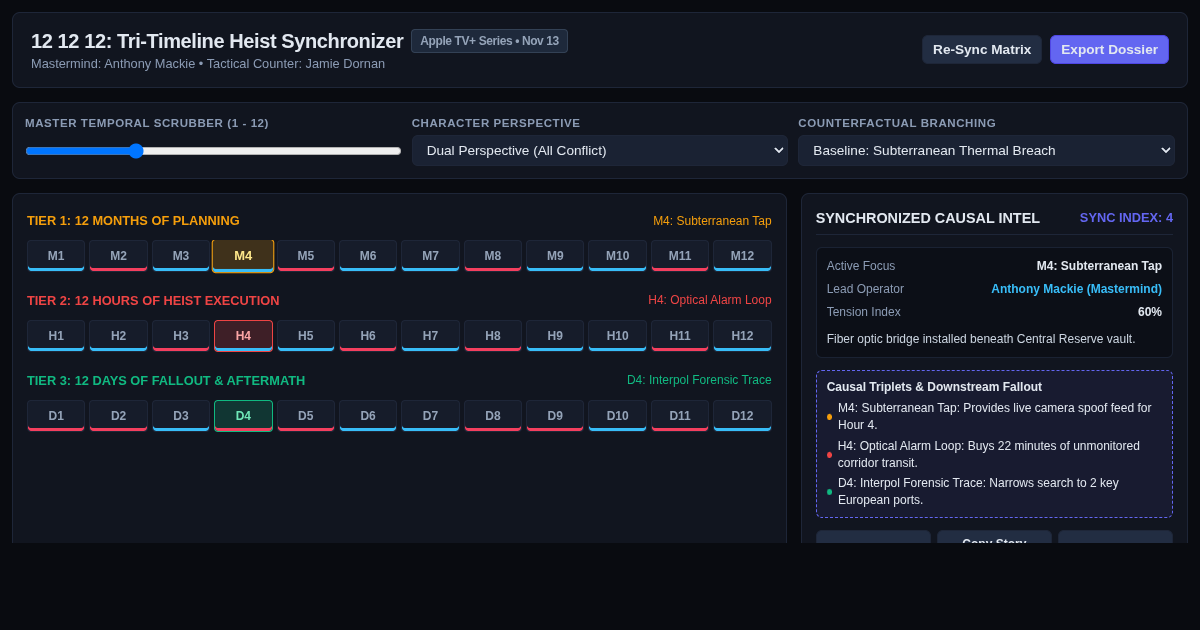Select month M3 in Tier 1
Screen dimensions: 1200x630
point(181,256)
